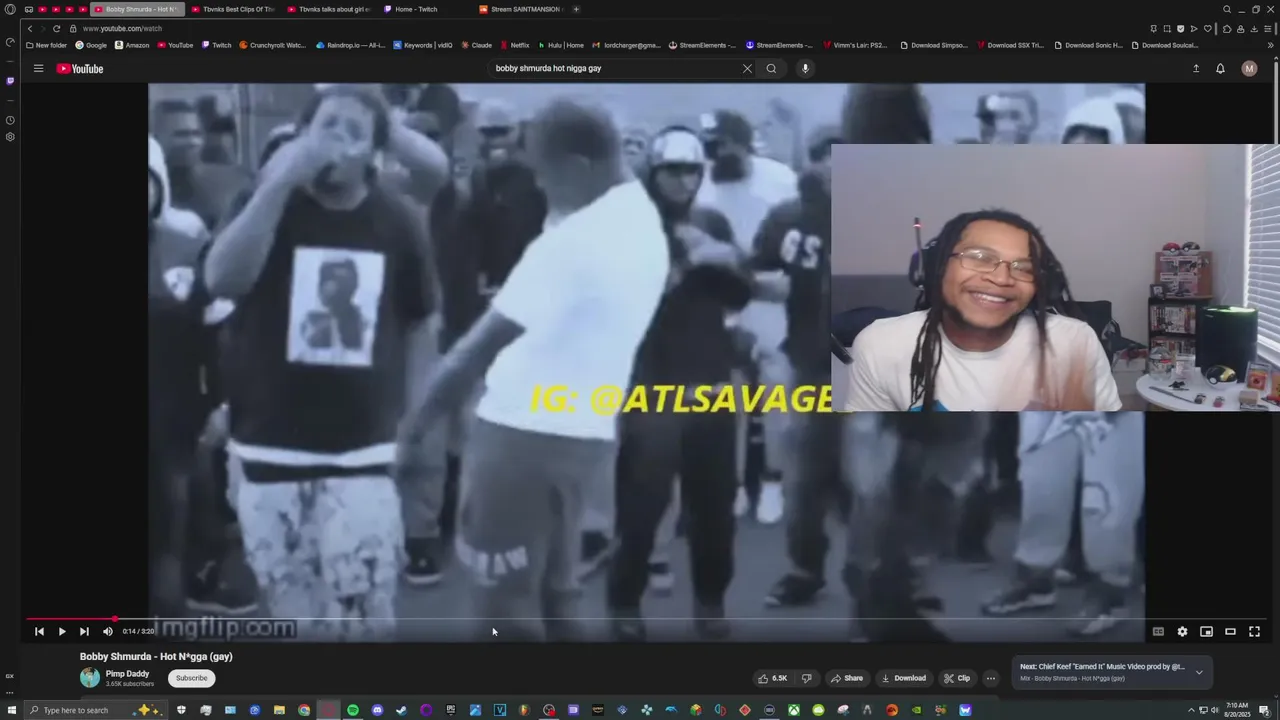This screenshot has width=1280, height=720.
Task: Open the Twitch bookmark
Action: [216, 45]
